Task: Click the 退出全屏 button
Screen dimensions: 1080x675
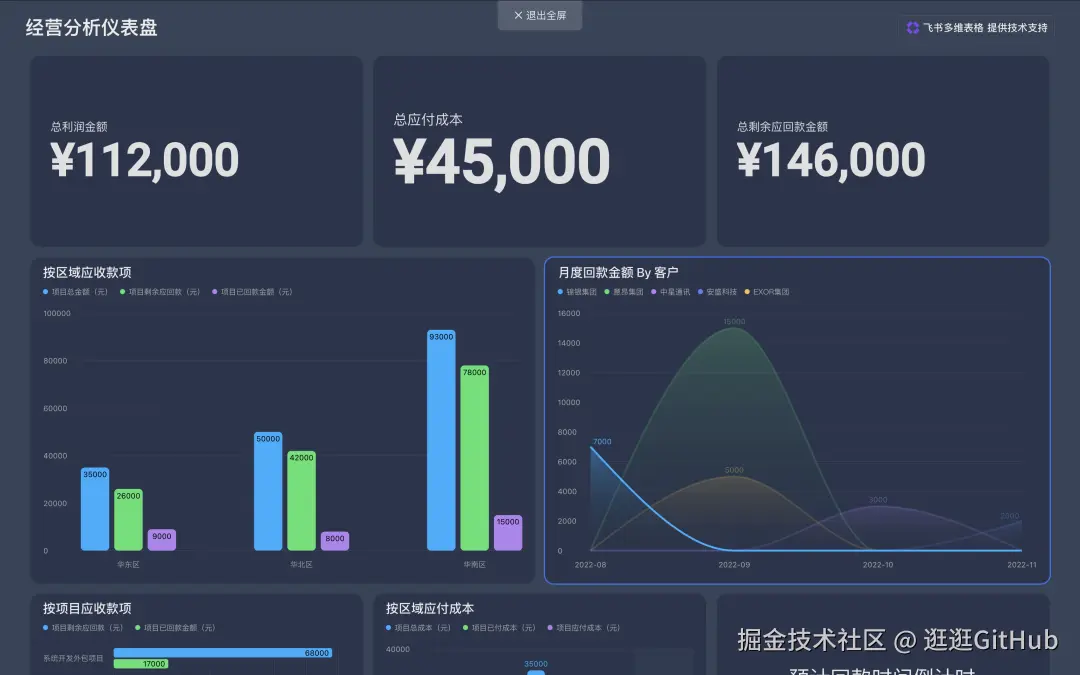Action: (540, 15)
